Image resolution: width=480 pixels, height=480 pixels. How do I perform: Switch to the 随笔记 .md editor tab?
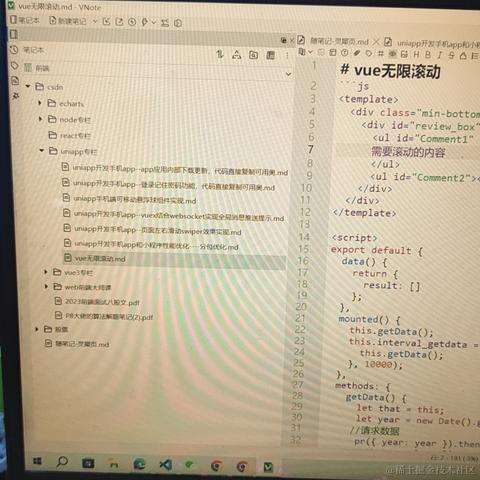click(334, 41)
